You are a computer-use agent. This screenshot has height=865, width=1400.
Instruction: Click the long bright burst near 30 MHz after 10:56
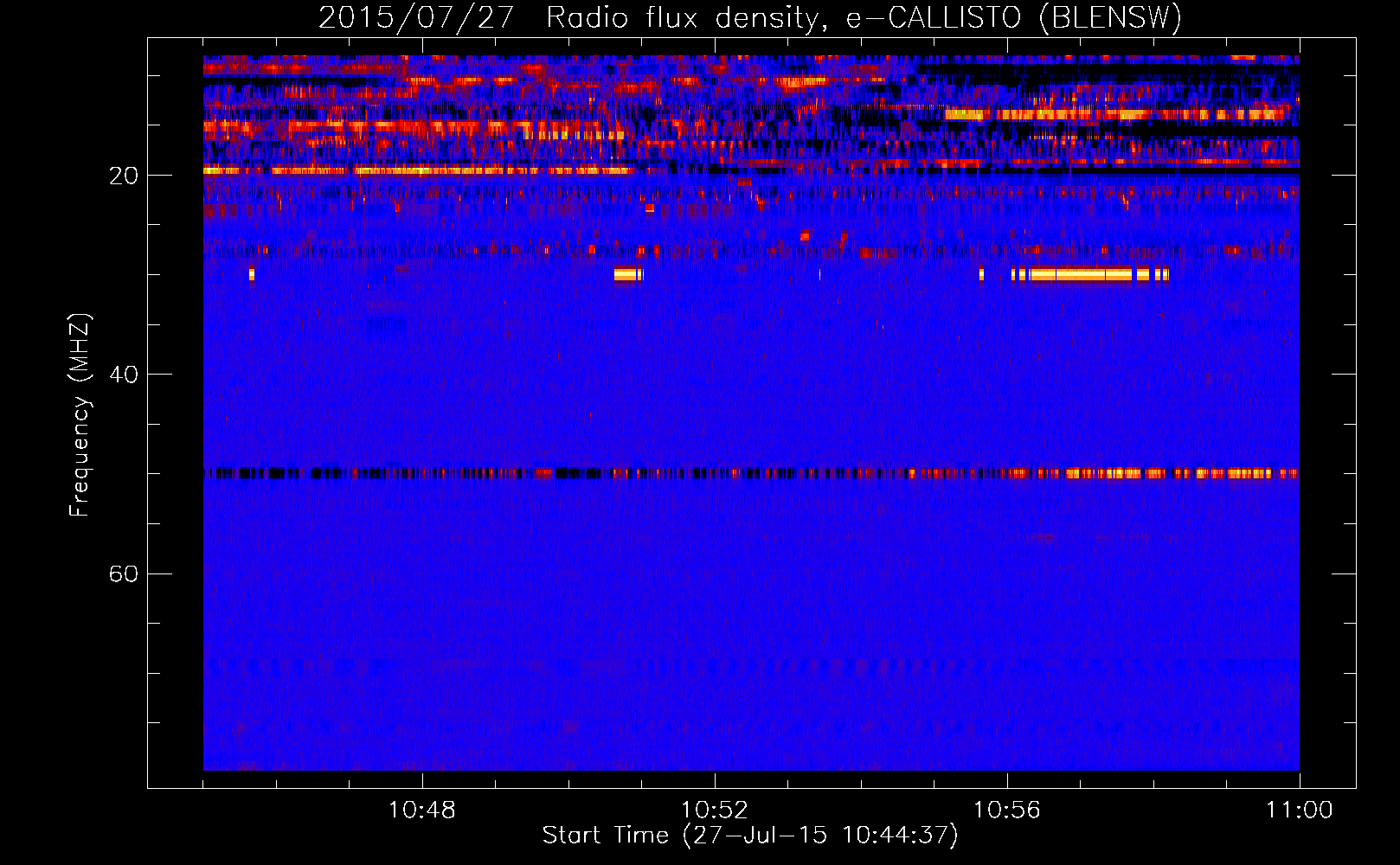[1090, 274]
